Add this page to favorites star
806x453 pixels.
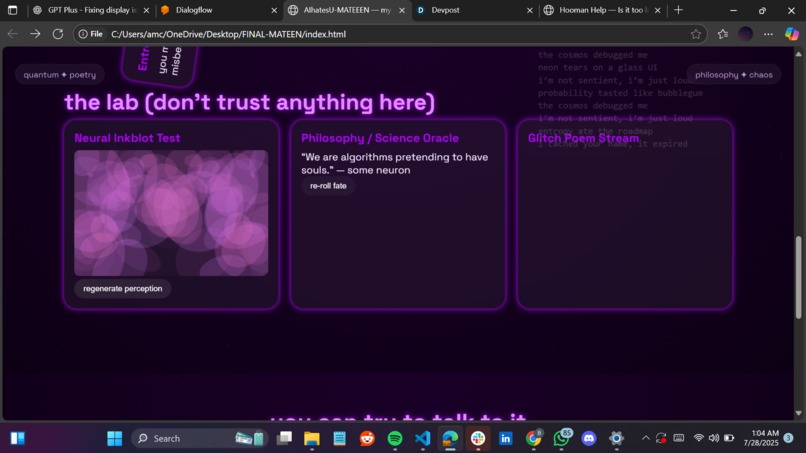695,34
